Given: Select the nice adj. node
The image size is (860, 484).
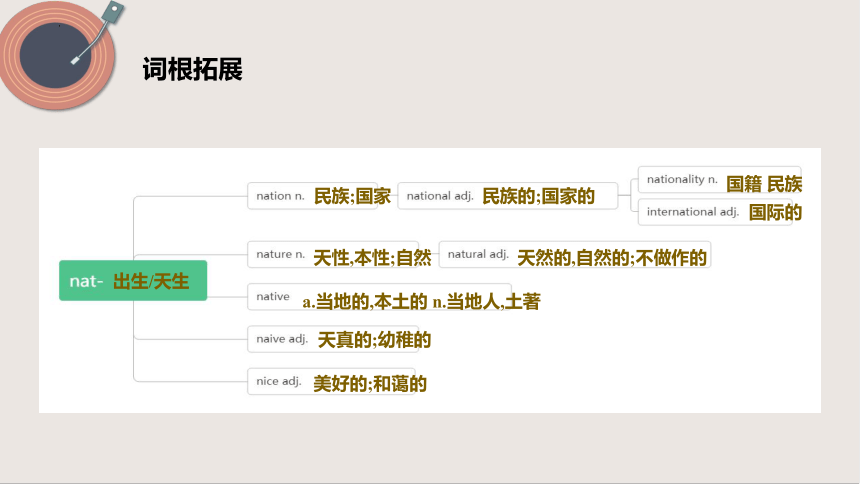Looking at the screenshot, I should coord(331,381).
